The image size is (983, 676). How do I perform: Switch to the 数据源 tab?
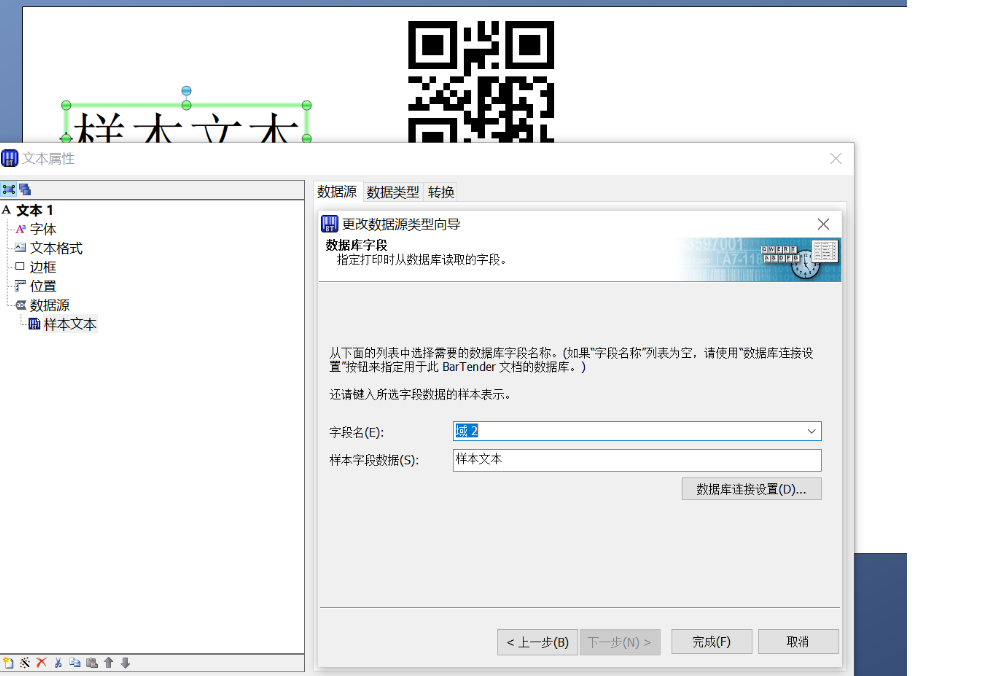point(337,191)
